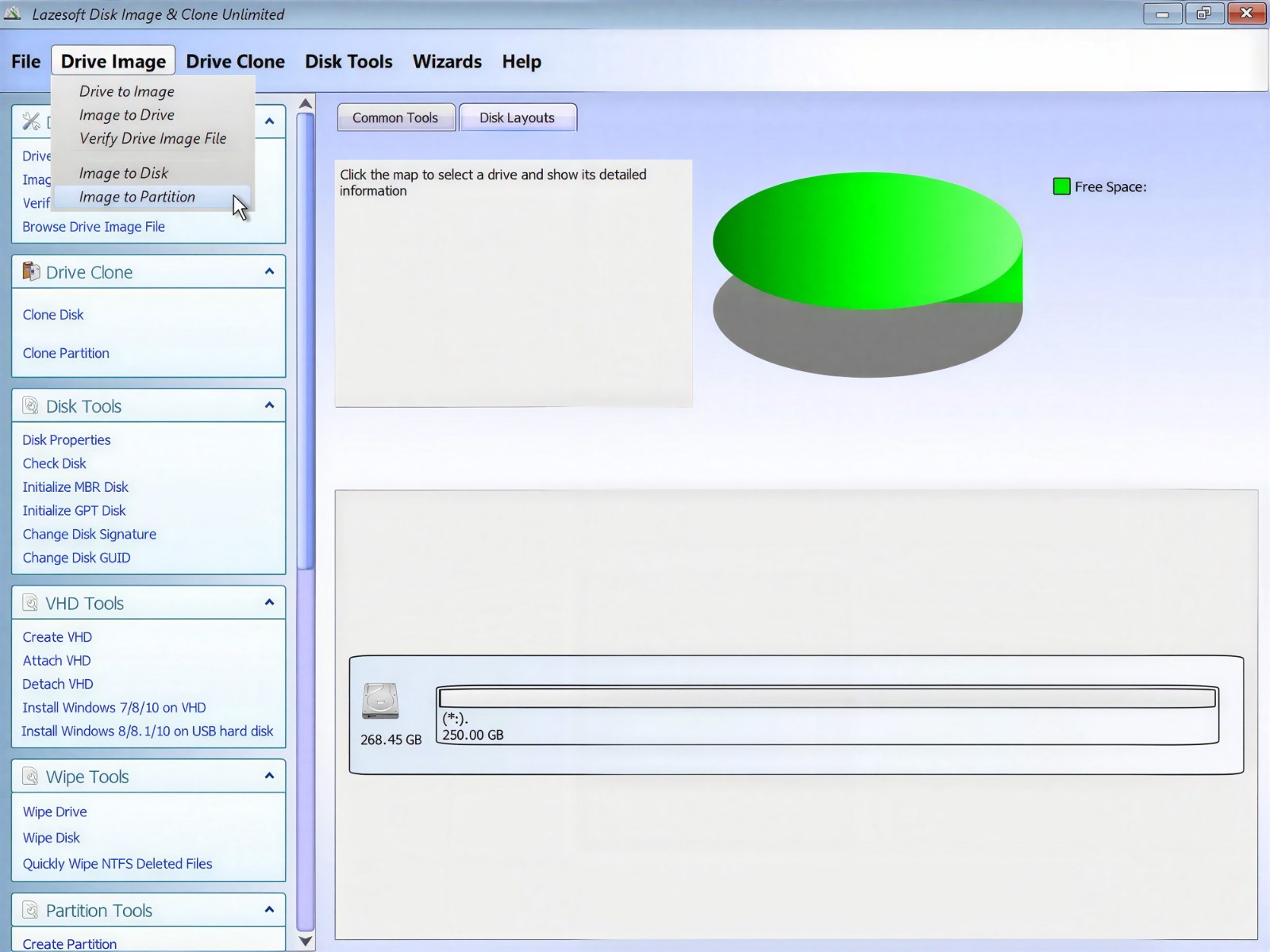Image resolution: width=1270 pixels, height=952 pixels.
Task: Select Image to Partition menu entry
Action: click(152, 197)
